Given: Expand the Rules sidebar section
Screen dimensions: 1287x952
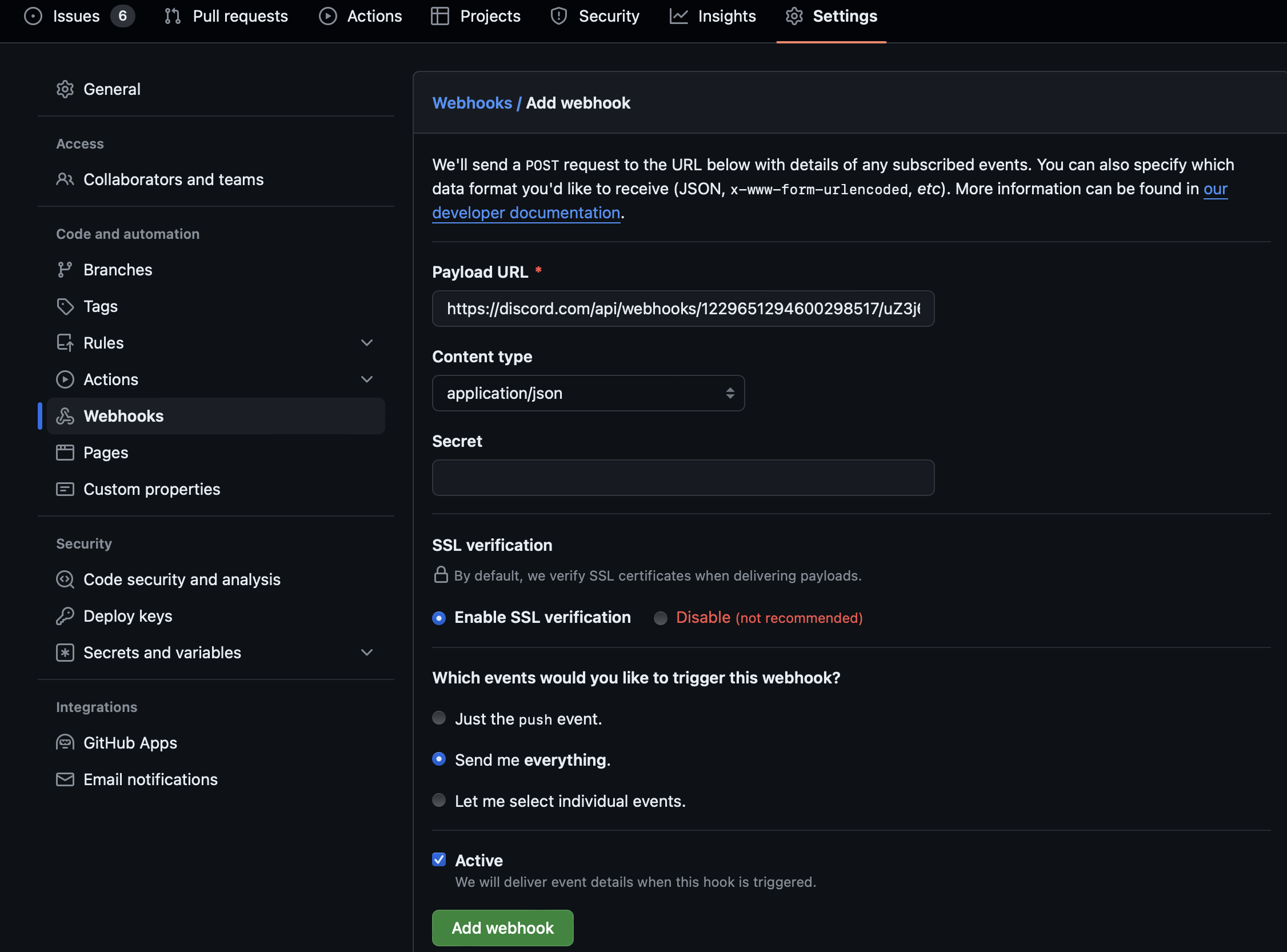Looking at the screenshot, I should point(366,343).
